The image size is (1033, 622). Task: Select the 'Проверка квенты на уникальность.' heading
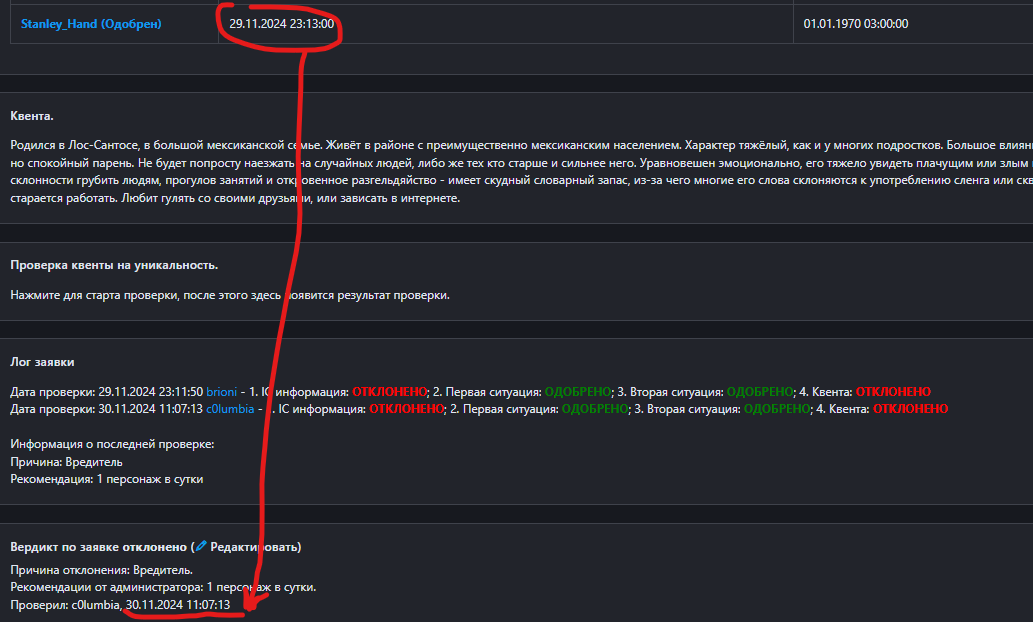[x=114, y=265]
